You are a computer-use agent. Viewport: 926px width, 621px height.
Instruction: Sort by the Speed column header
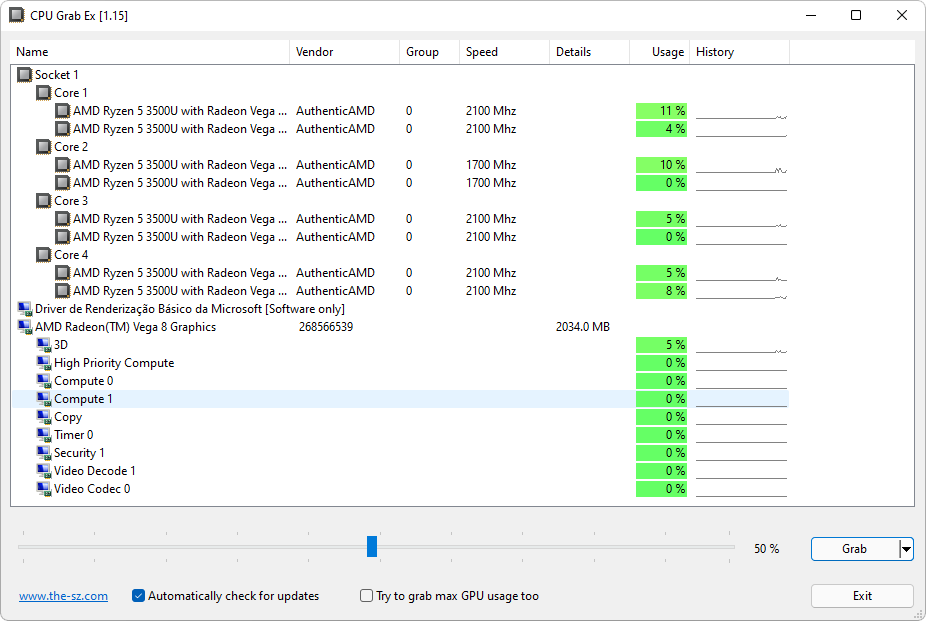(504, 52)
